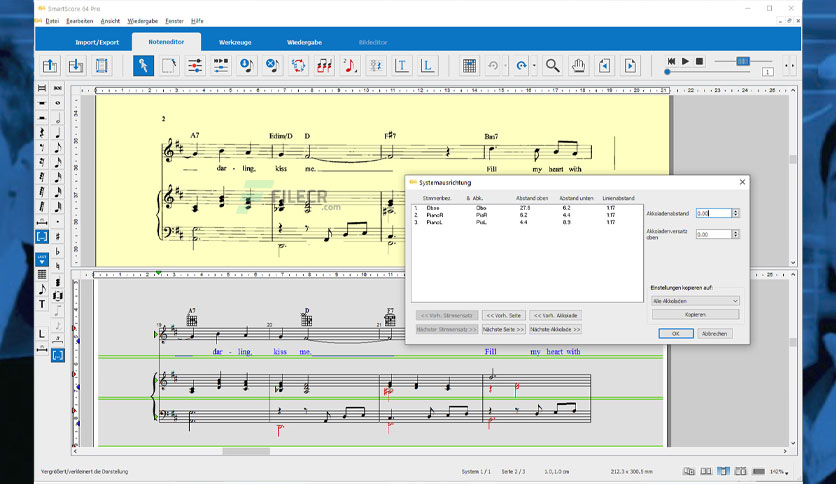Select the lyrics tool L icon in top toolbar
The width and height of the screenshot is (836, 484).
click(427, 66)
